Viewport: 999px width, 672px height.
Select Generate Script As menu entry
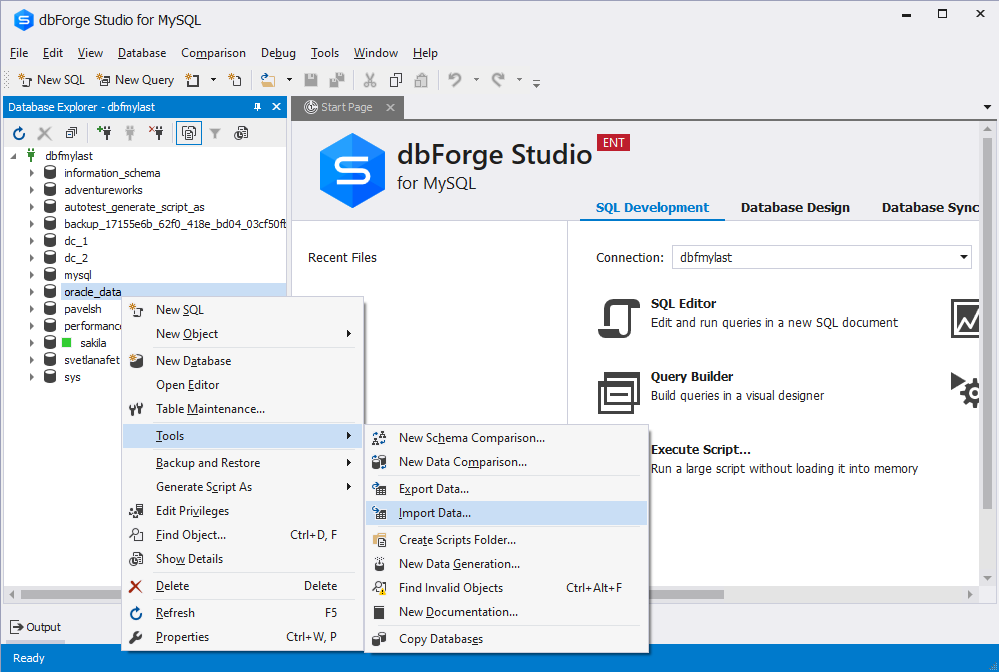[242, 487]
